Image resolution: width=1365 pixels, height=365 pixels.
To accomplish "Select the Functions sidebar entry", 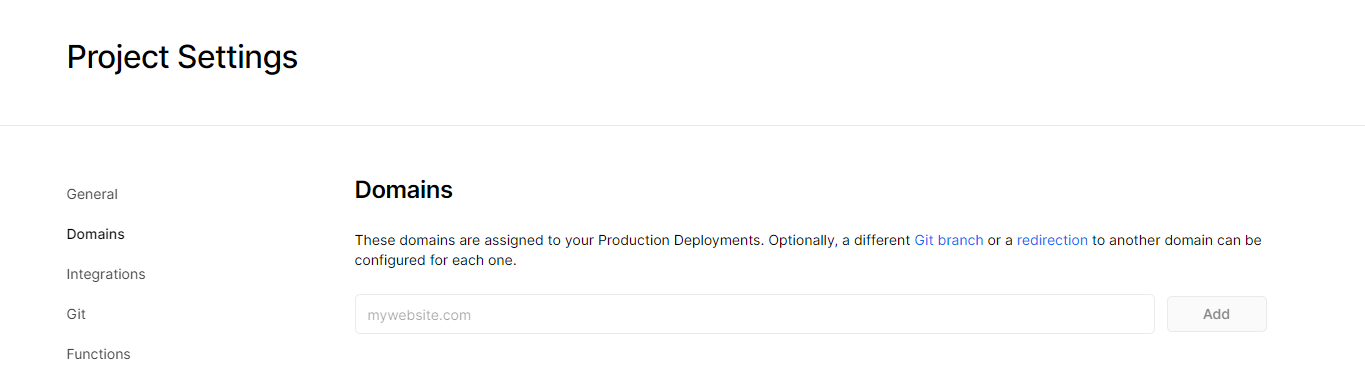I will click(x=98, y=354).
